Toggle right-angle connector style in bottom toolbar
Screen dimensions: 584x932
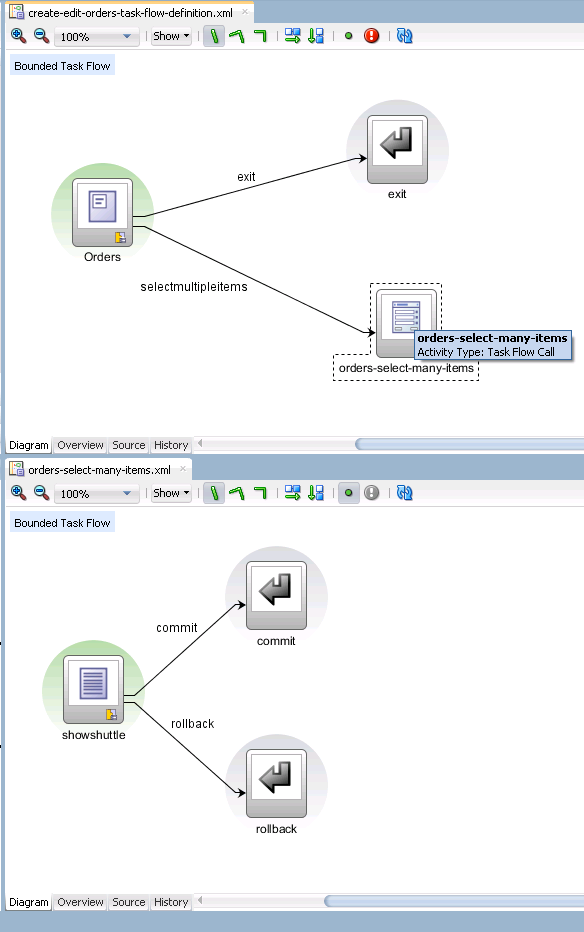click(260, 493)
